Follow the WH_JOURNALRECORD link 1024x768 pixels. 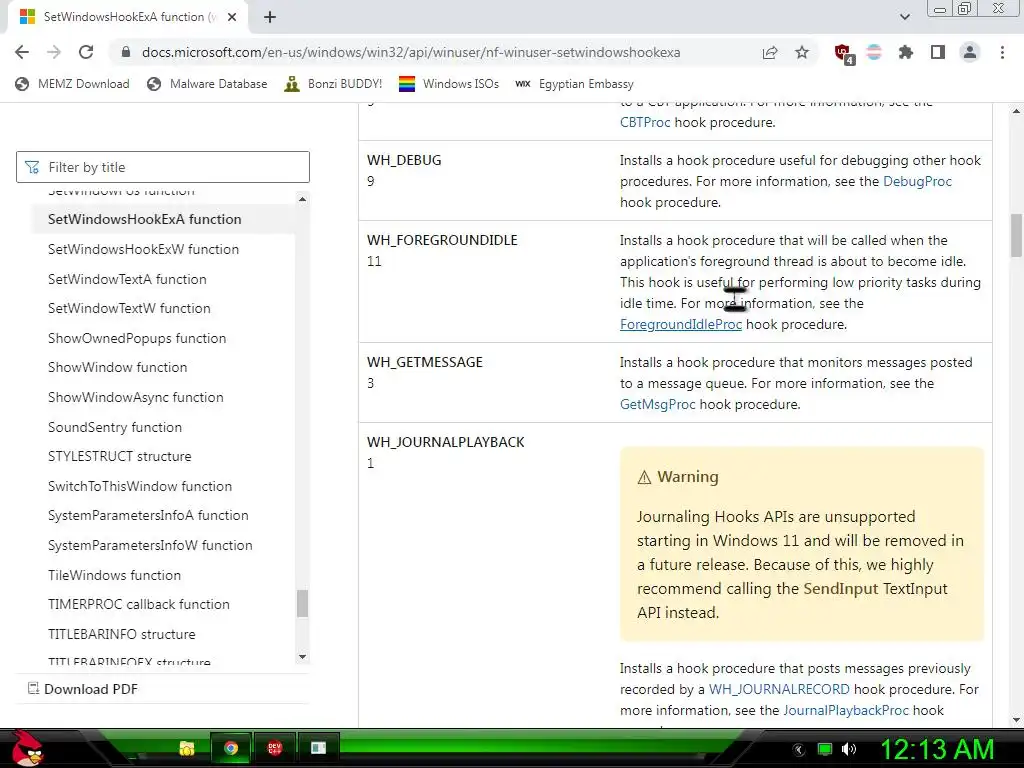779,689
